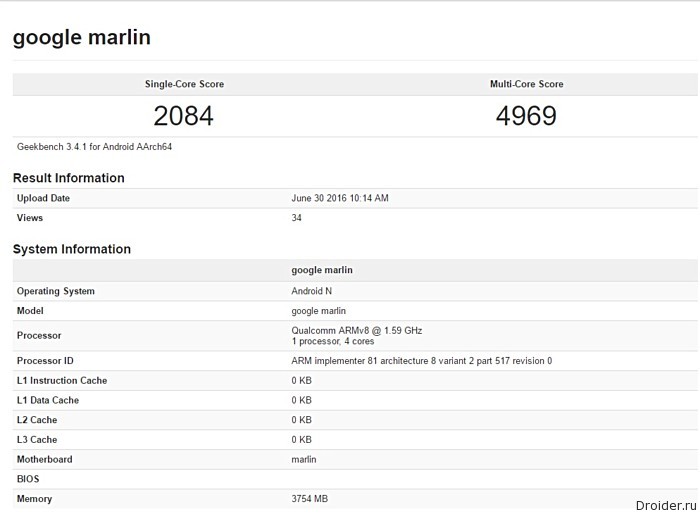Viewport: 700px width, 514px height.
Task: Click the Views label
Action: [x=30, y=218]
